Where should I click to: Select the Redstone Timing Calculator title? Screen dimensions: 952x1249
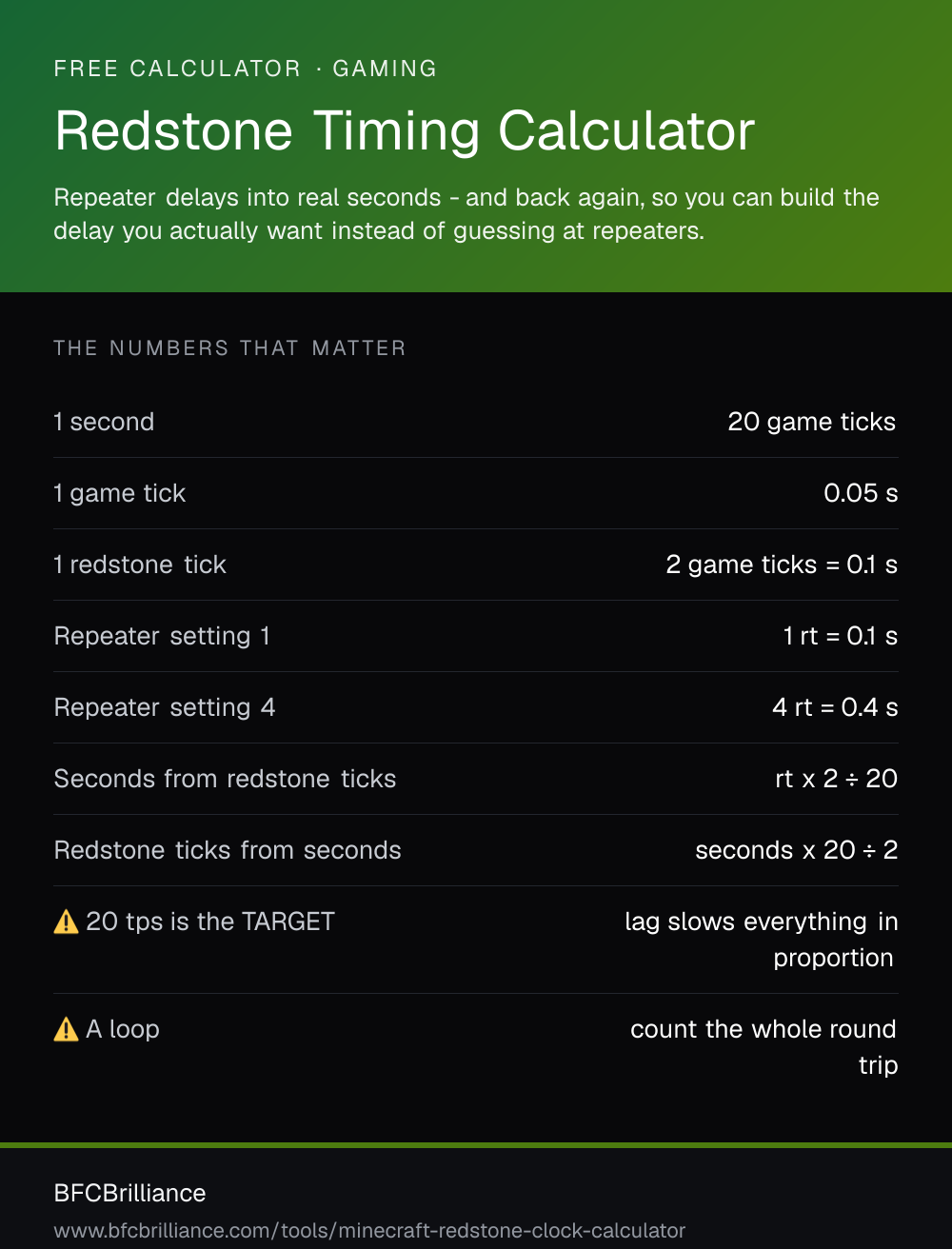click(x=405, y=130)
